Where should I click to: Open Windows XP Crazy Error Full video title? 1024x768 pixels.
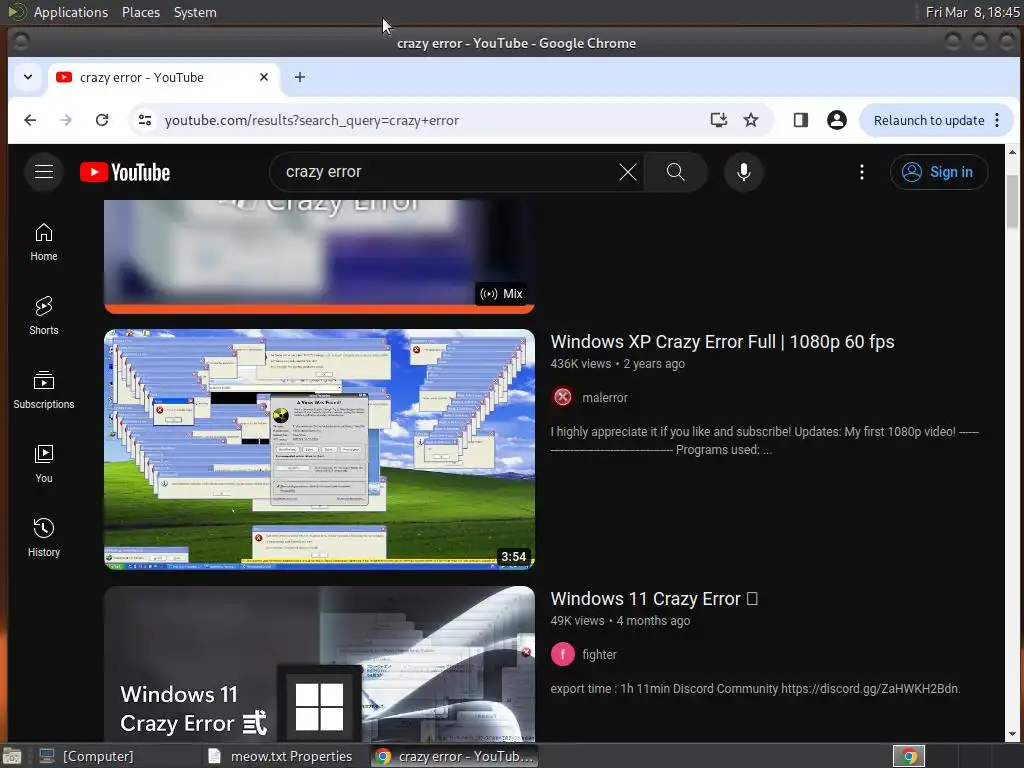pos(722,342)
